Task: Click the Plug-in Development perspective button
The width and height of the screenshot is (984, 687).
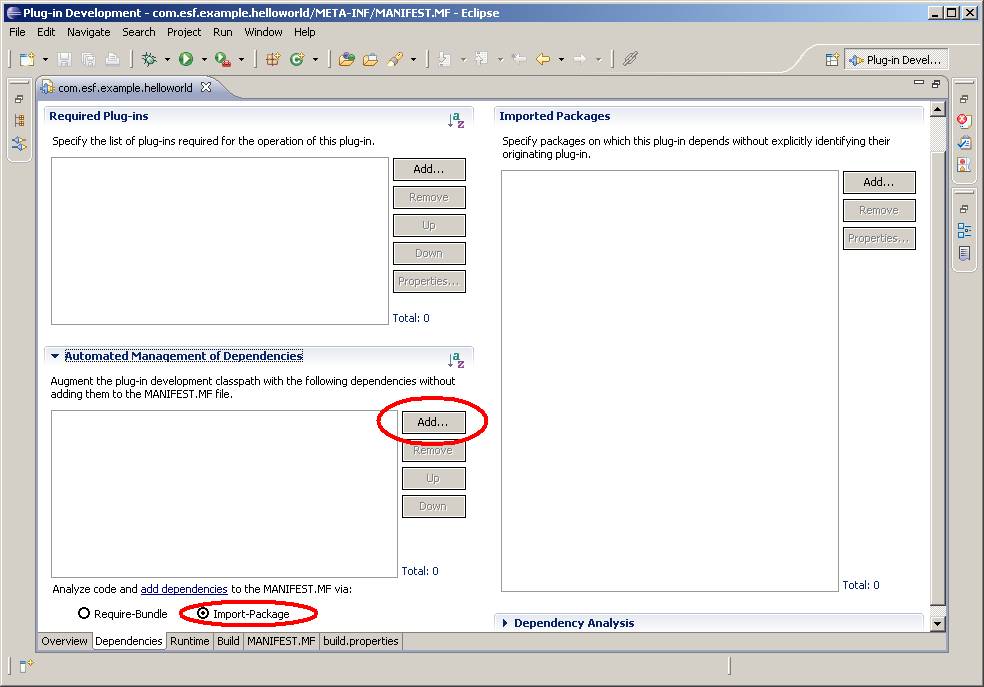Action: pyautogui.click(x=896, y=60)
